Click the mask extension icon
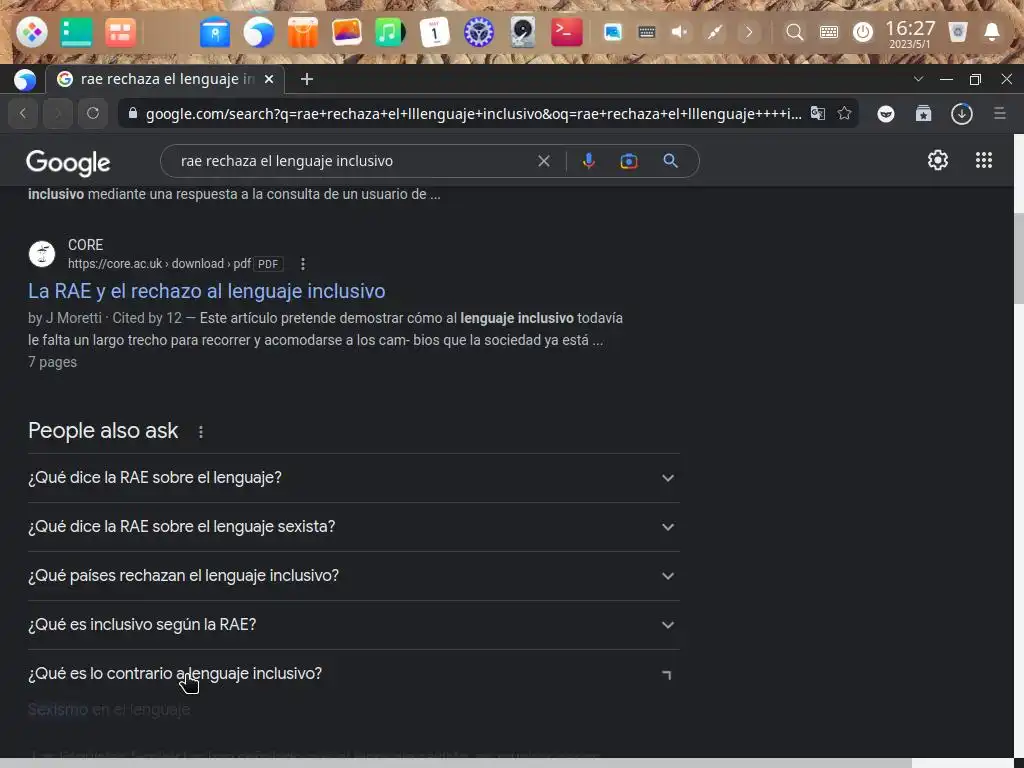The image size is (1024, 768). [886, 114]
